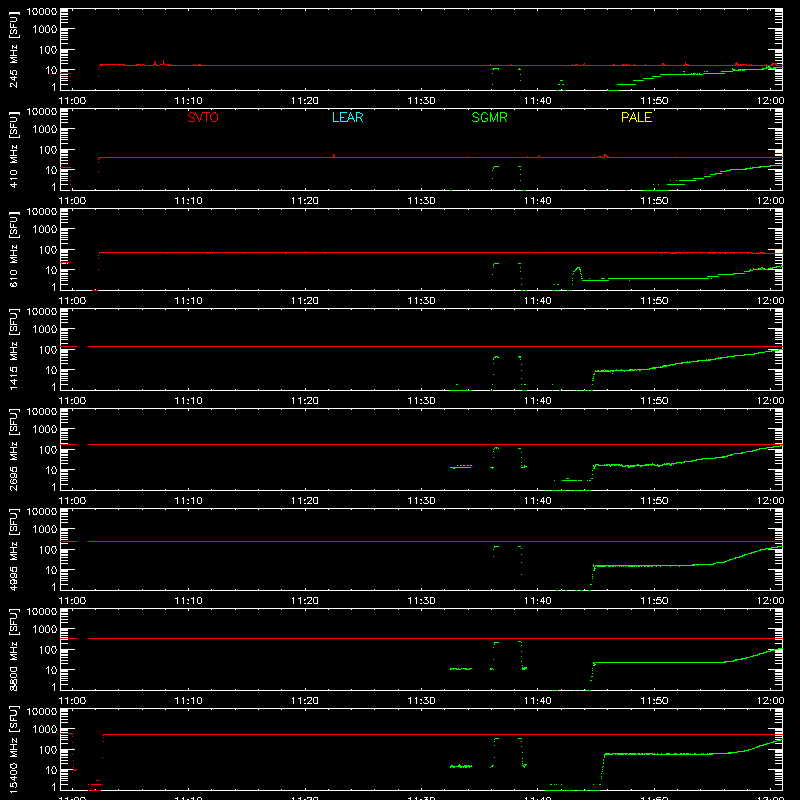Click the 11:10 time label below the 610 MHz plot

click(188, 301)
